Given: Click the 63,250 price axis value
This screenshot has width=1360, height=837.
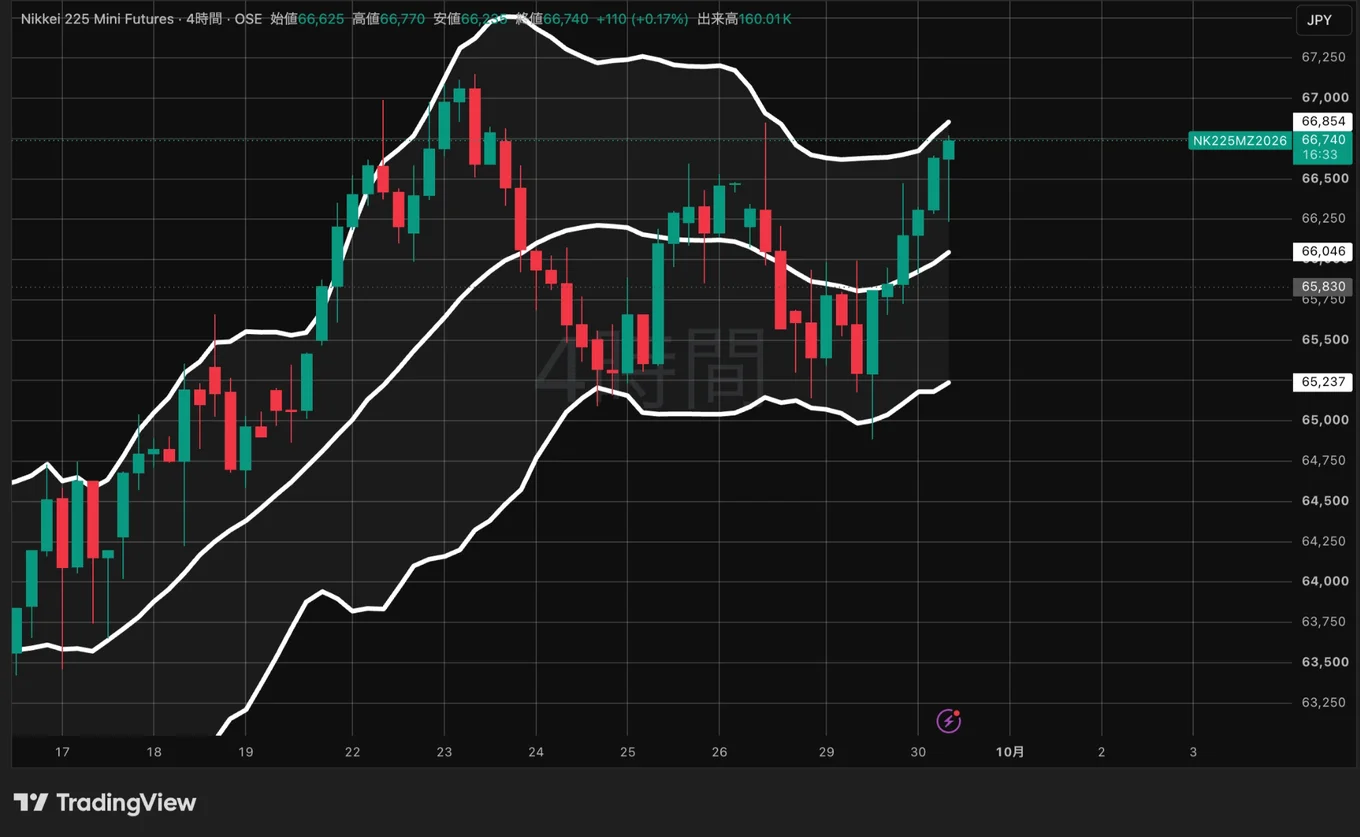Looking at the screenshot, I should pyautogui.click(x=1323, y=702).
